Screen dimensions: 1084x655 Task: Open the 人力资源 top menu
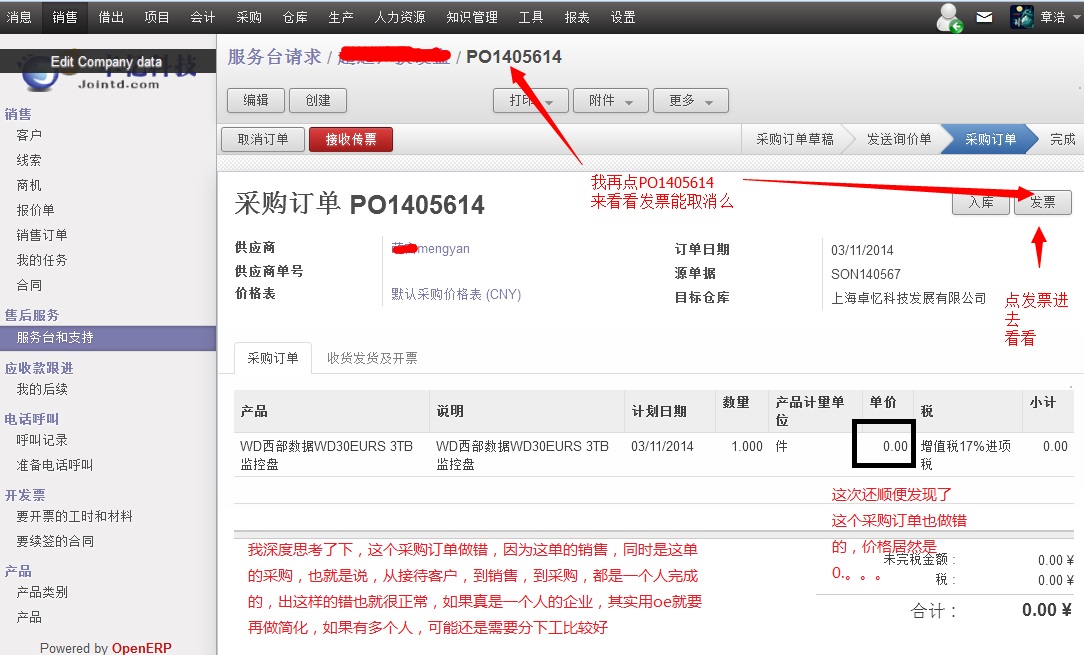coord(399,17)
